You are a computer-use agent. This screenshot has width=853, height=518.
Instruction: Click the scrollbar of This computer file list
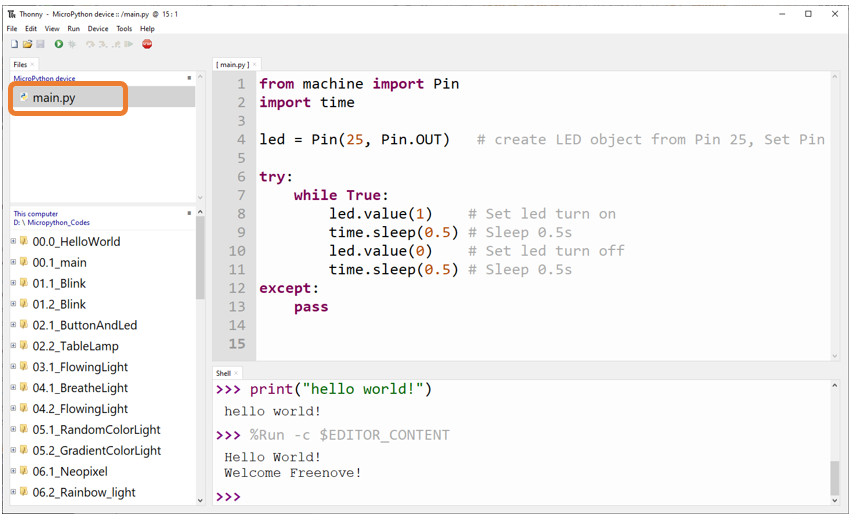200,257
